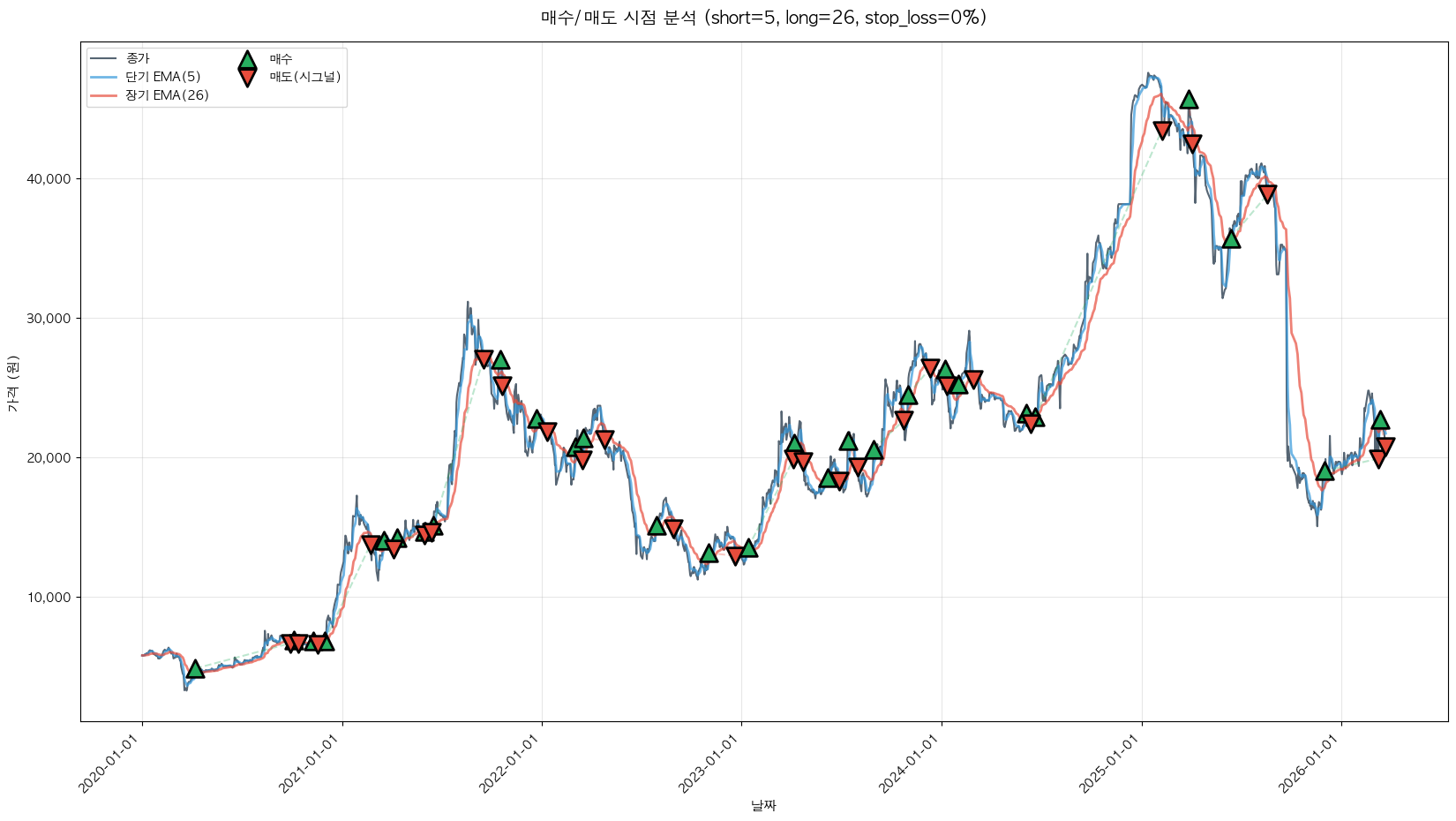Click the red 장기 EMA(26) line swatch in the legend
Screen dimensions: 1456x821
103,95
